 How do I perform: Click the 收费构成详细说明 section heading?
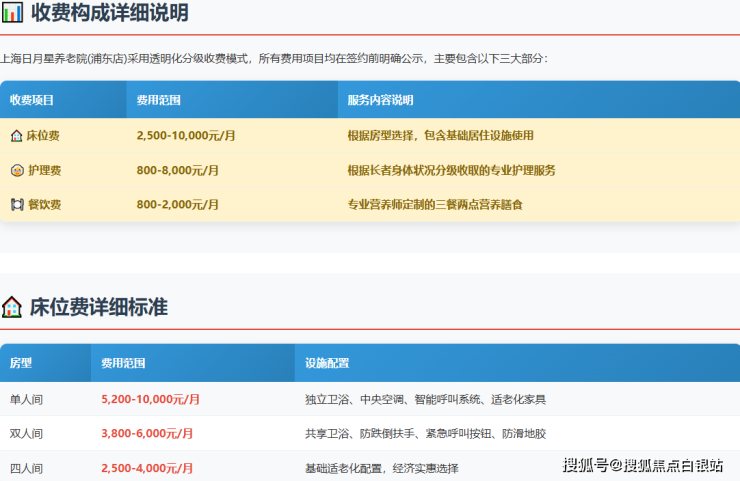pyautogui.click(x=109, y=14)
